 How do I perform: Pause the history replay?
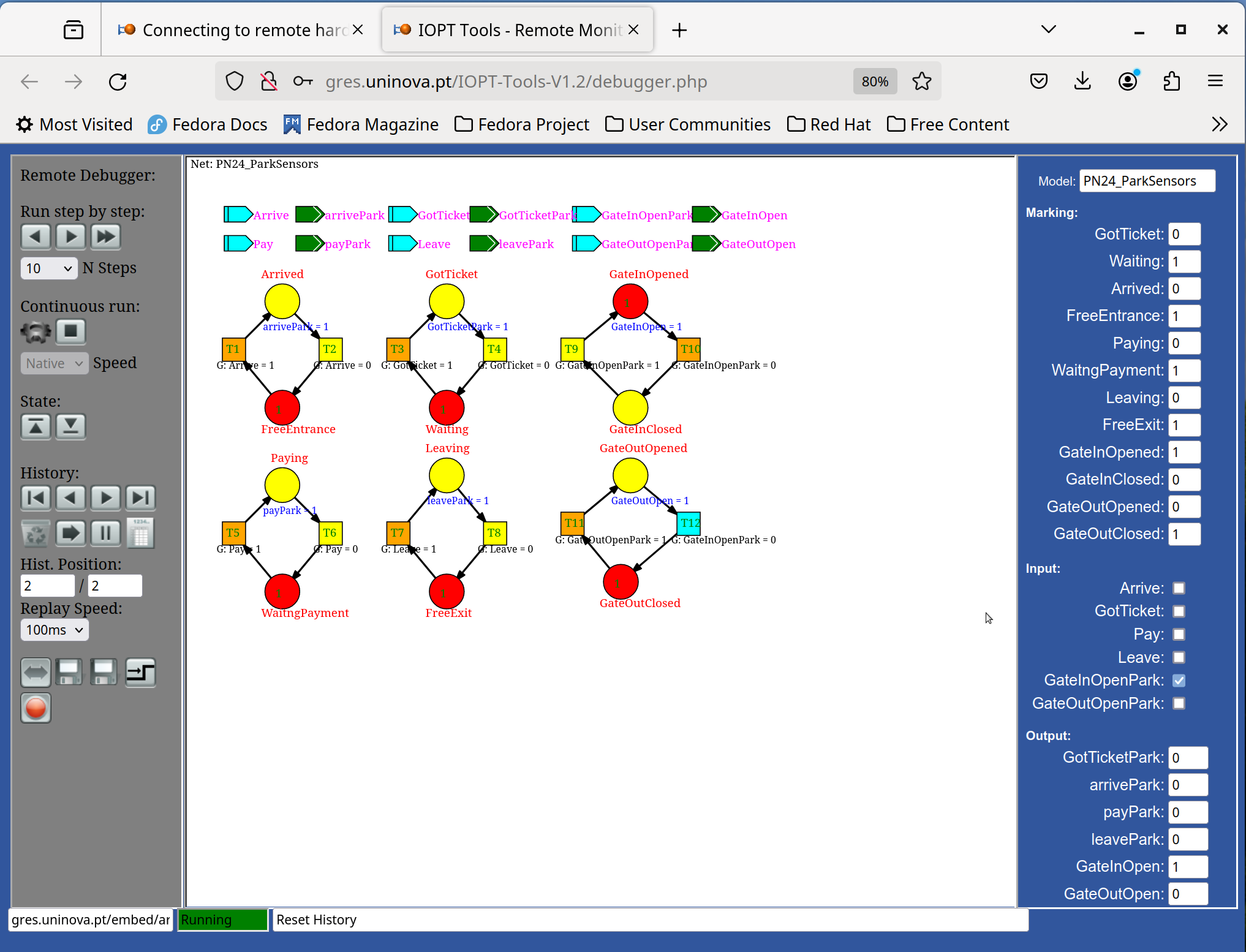coord(106,534)
